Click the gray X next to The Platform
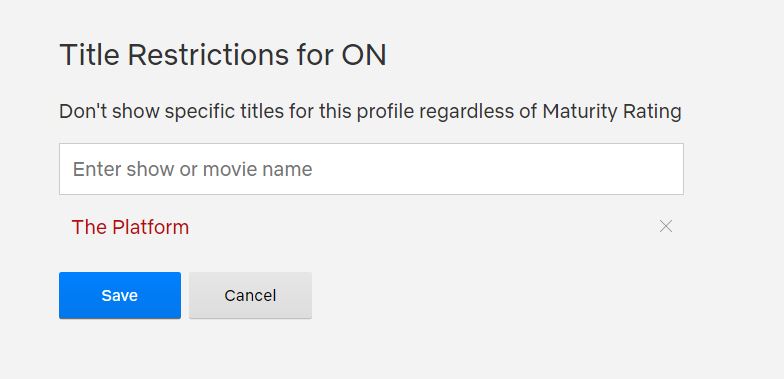The image size is (784, 379). tap(666, 226)
